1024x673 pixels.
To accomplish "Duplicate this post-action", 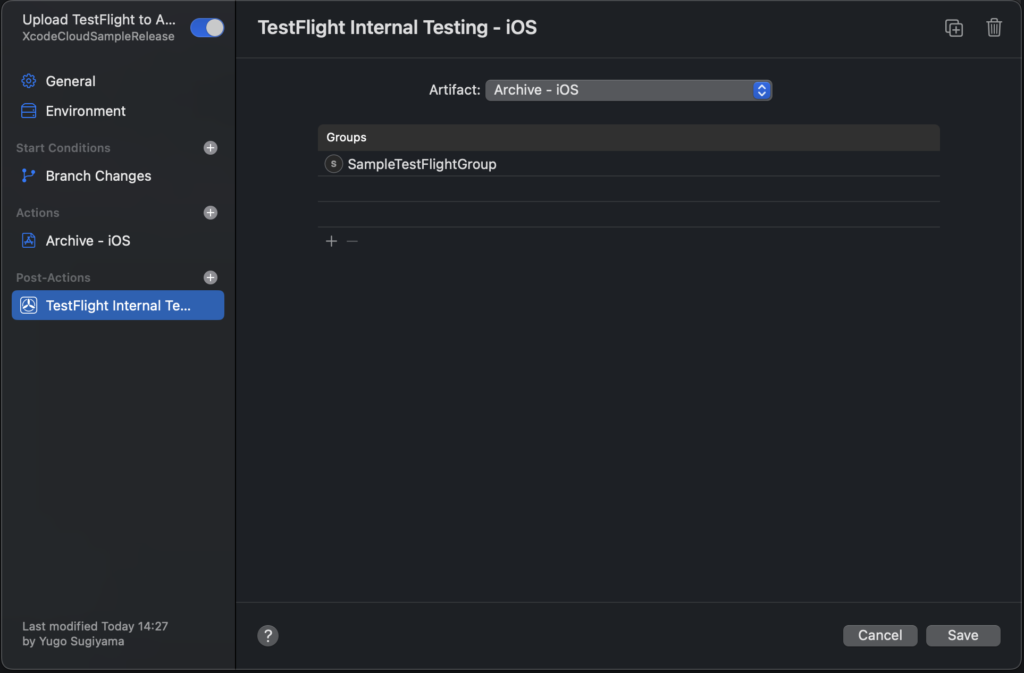I will pyautogui.click(x=954, y=28).
